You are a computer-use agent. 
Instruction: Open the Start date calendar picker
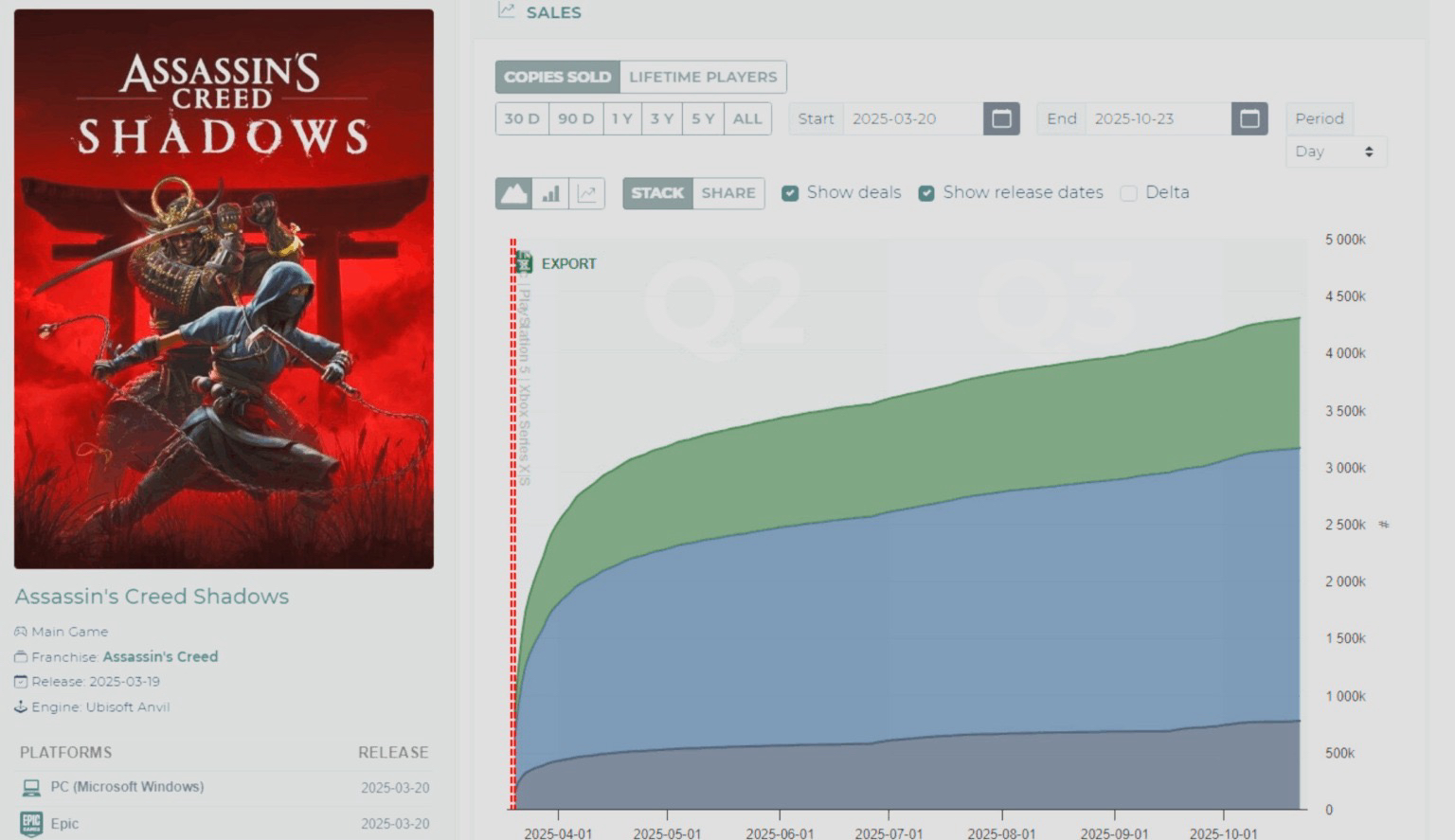tap(1001, 118)
